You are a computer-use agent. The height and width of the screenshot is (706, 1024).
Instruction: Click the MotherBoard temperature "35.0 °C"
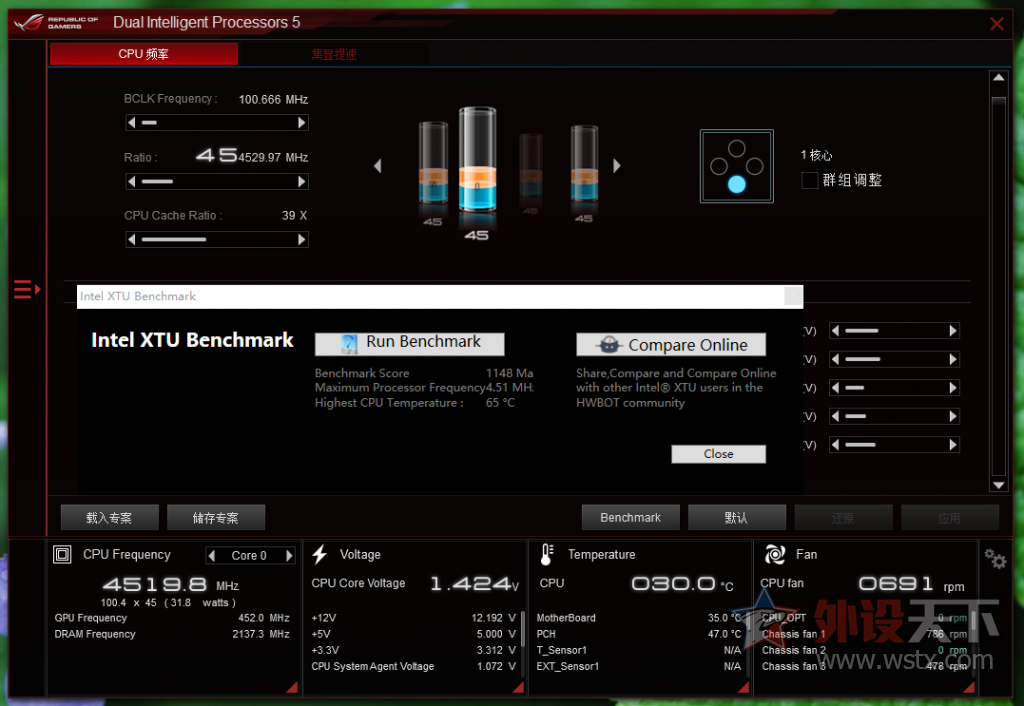click(724, 618)
